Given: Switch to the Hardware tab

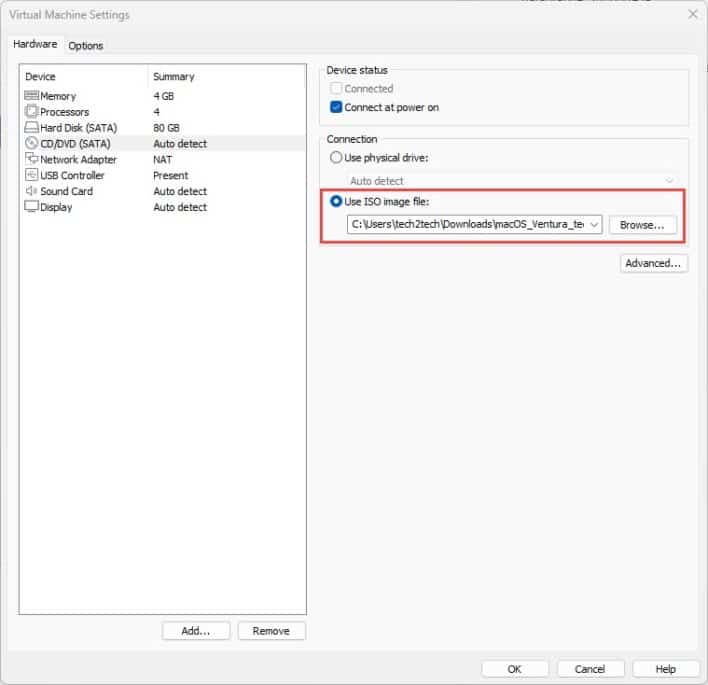Looking at the screenshot, I should pyautogui.click(x=35, y=45).
